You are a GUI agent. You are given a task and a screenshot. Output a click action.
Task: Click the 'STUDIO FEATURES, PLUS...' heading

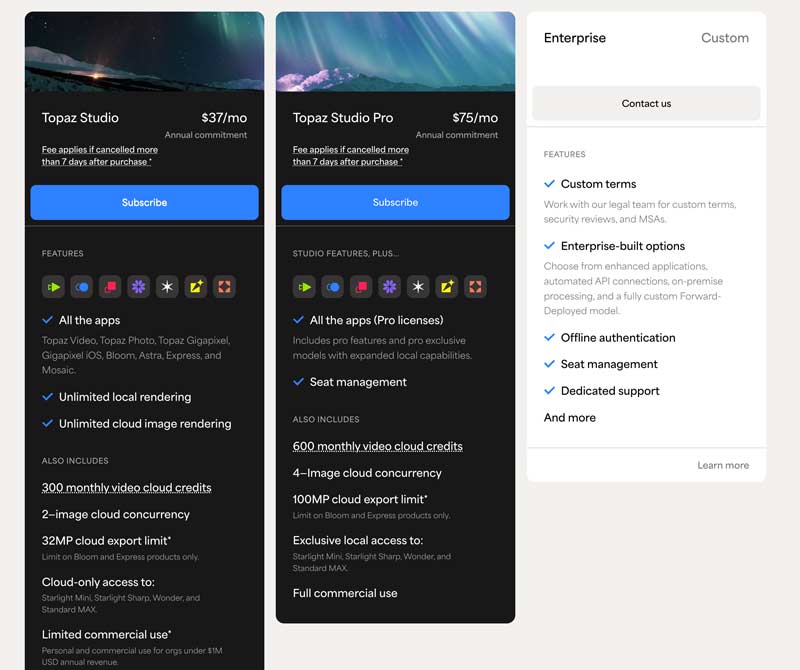pos(346,254)
